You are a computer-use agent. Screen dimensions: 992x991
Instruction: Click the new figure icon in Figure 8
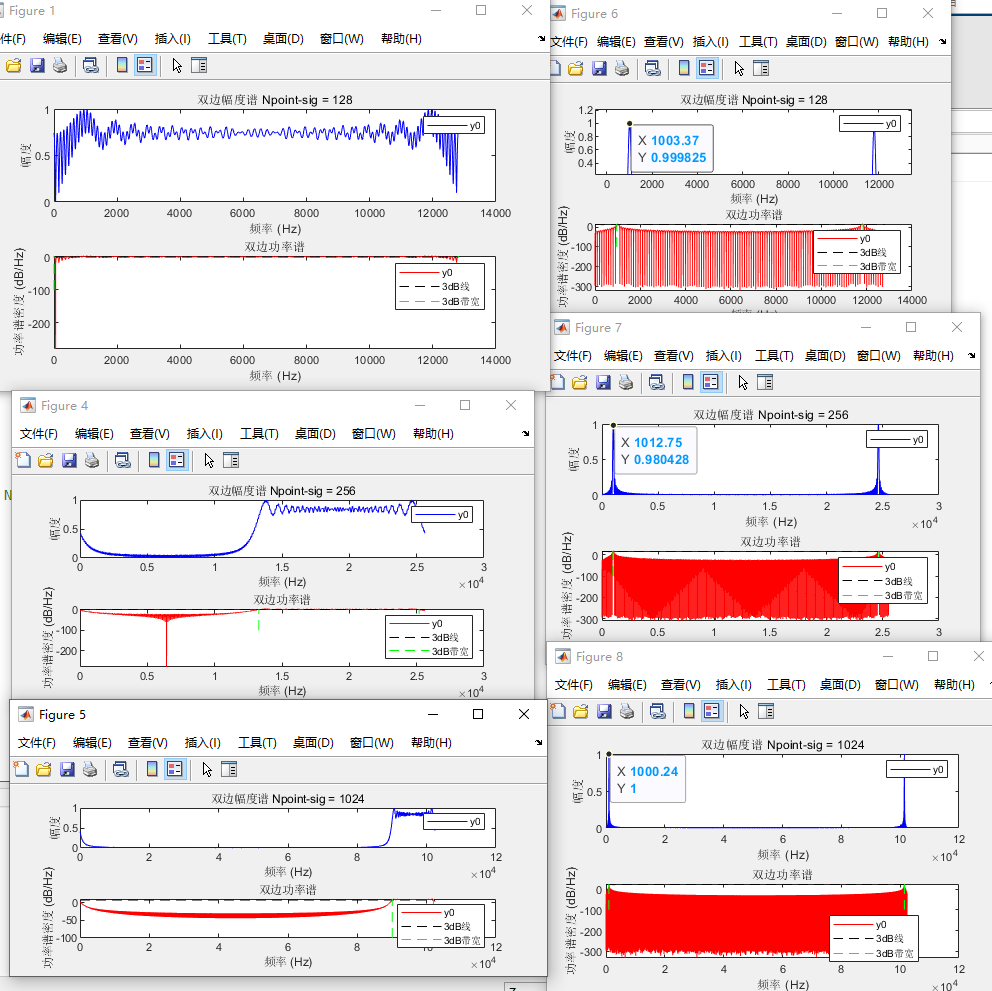(x=558, y=711)
